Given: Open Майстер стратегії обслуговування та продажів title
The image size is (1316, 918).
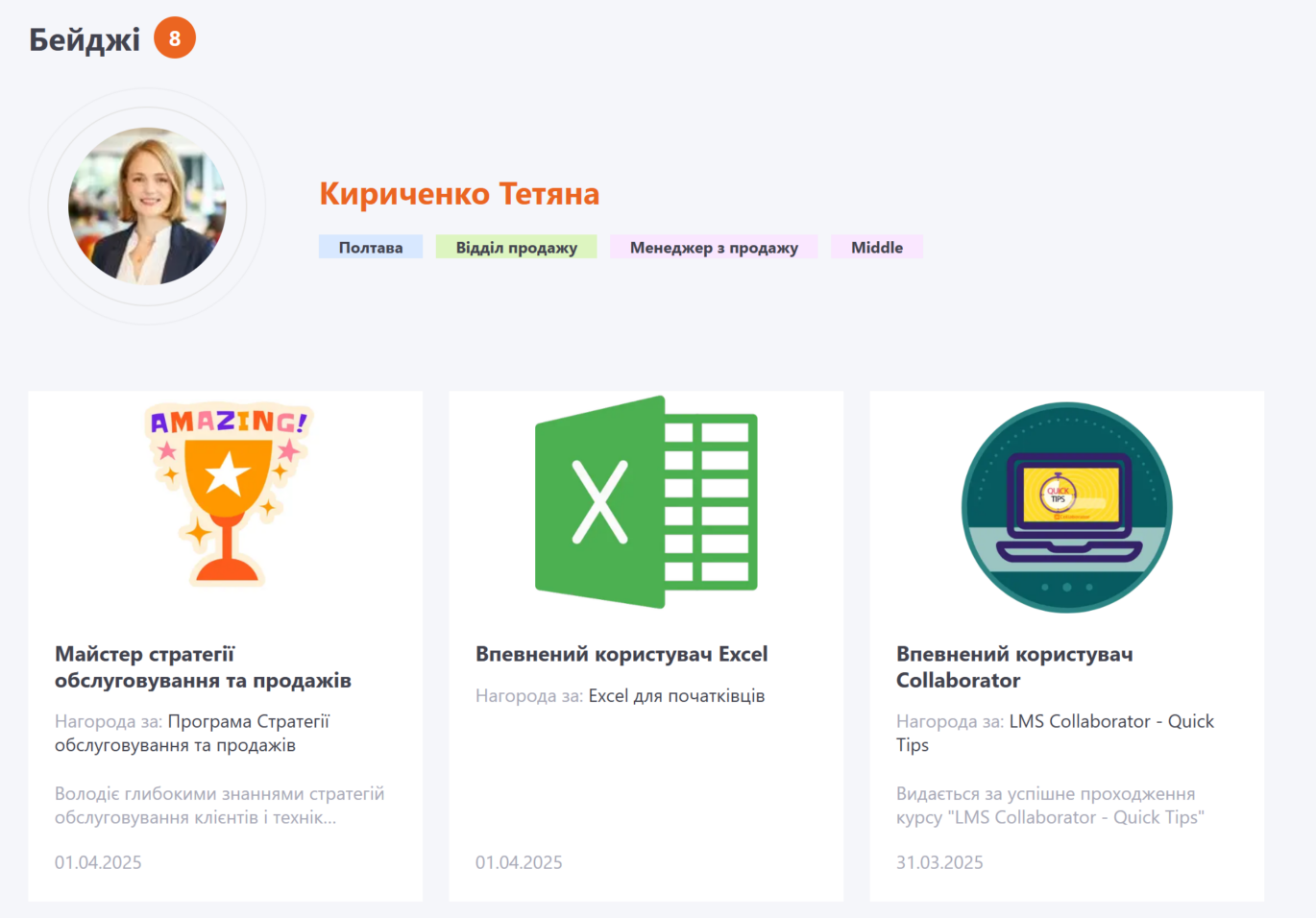Looking at the screenshot, I should (203, 667).
